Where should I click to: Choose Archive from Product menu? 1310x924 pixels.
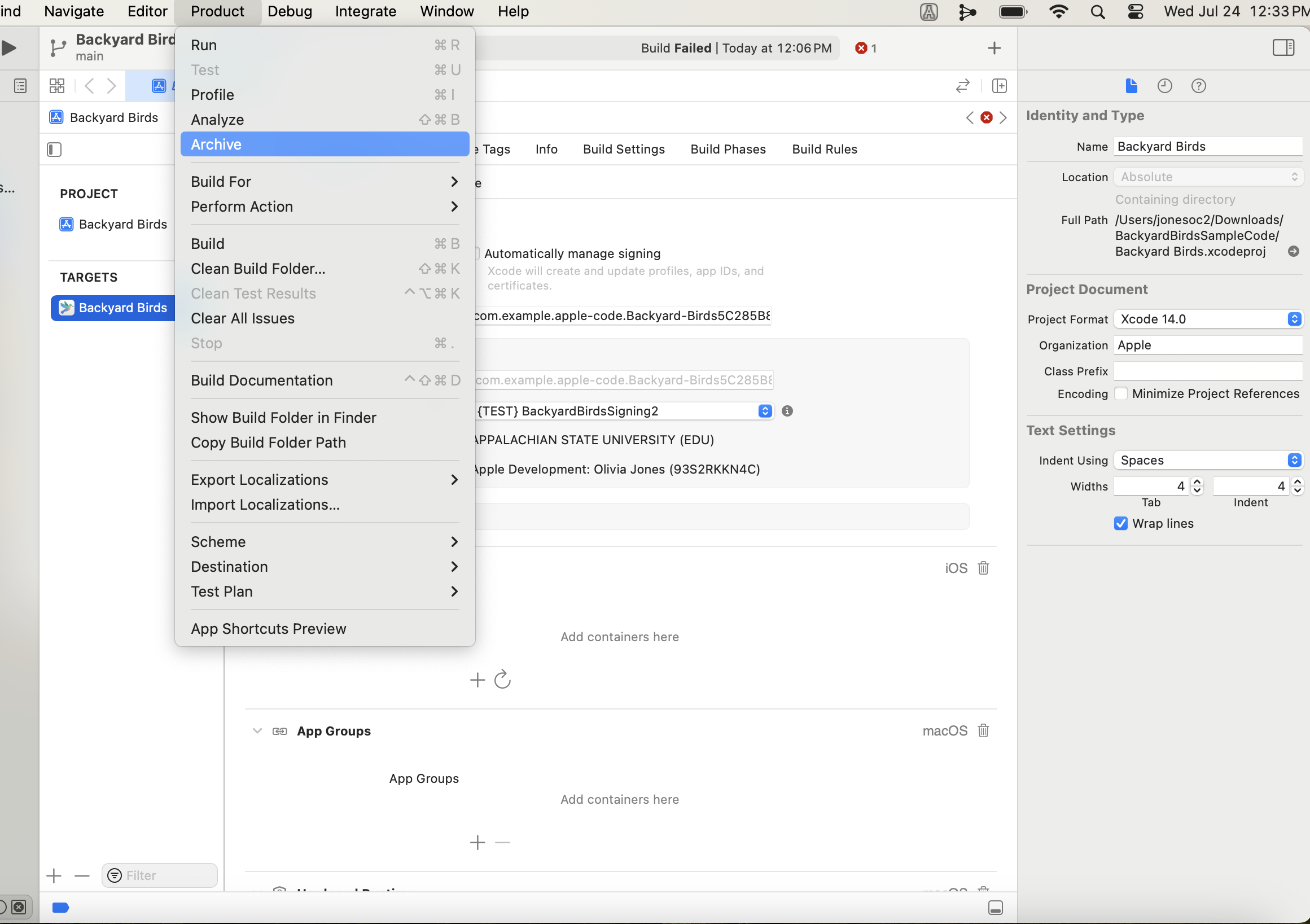pos(325,144)
